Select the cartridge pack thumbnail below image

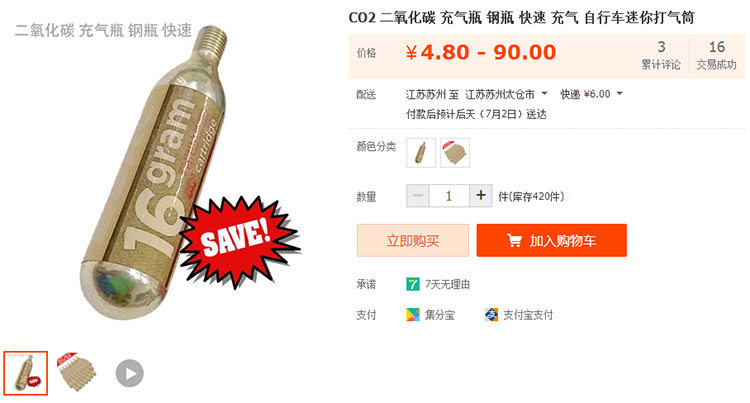click(x=77, y=372)
